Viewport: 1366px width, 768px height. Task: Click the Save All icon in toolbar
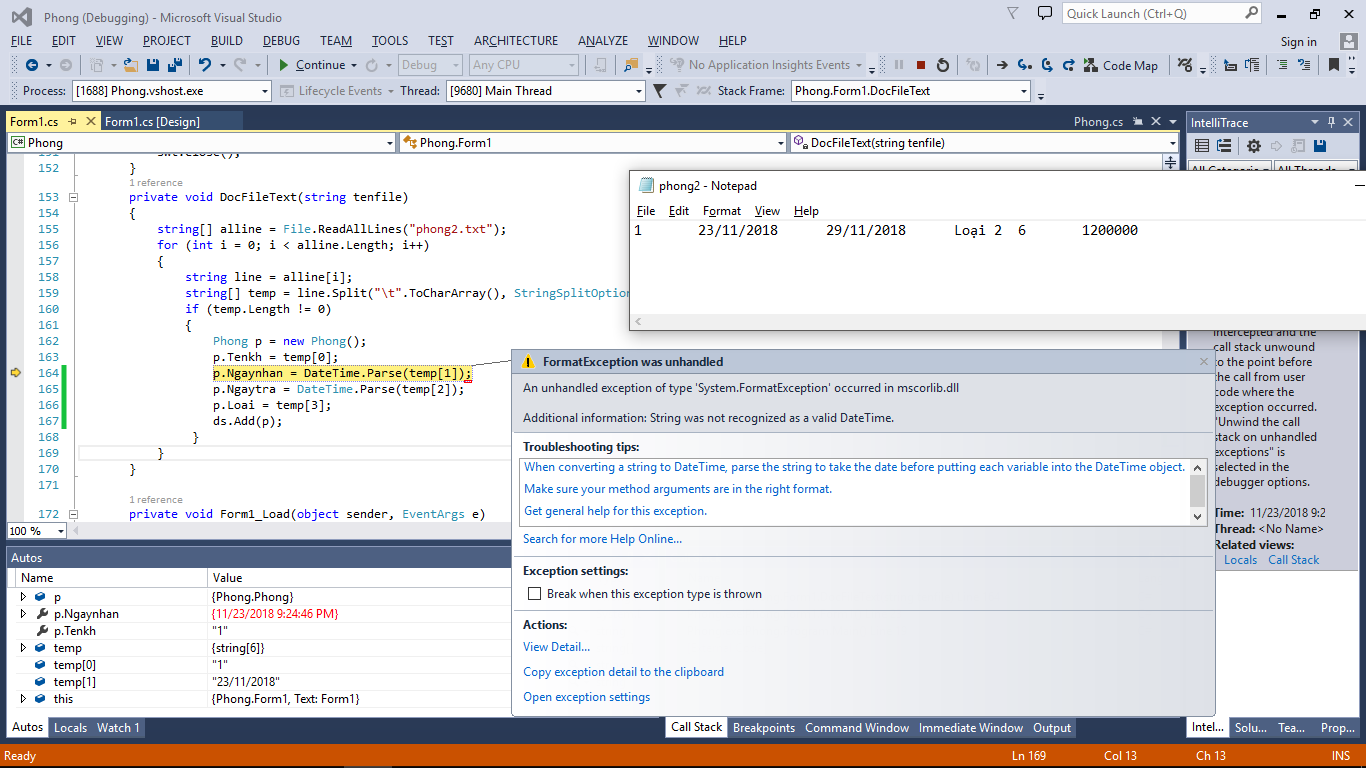tap(175, 65)
